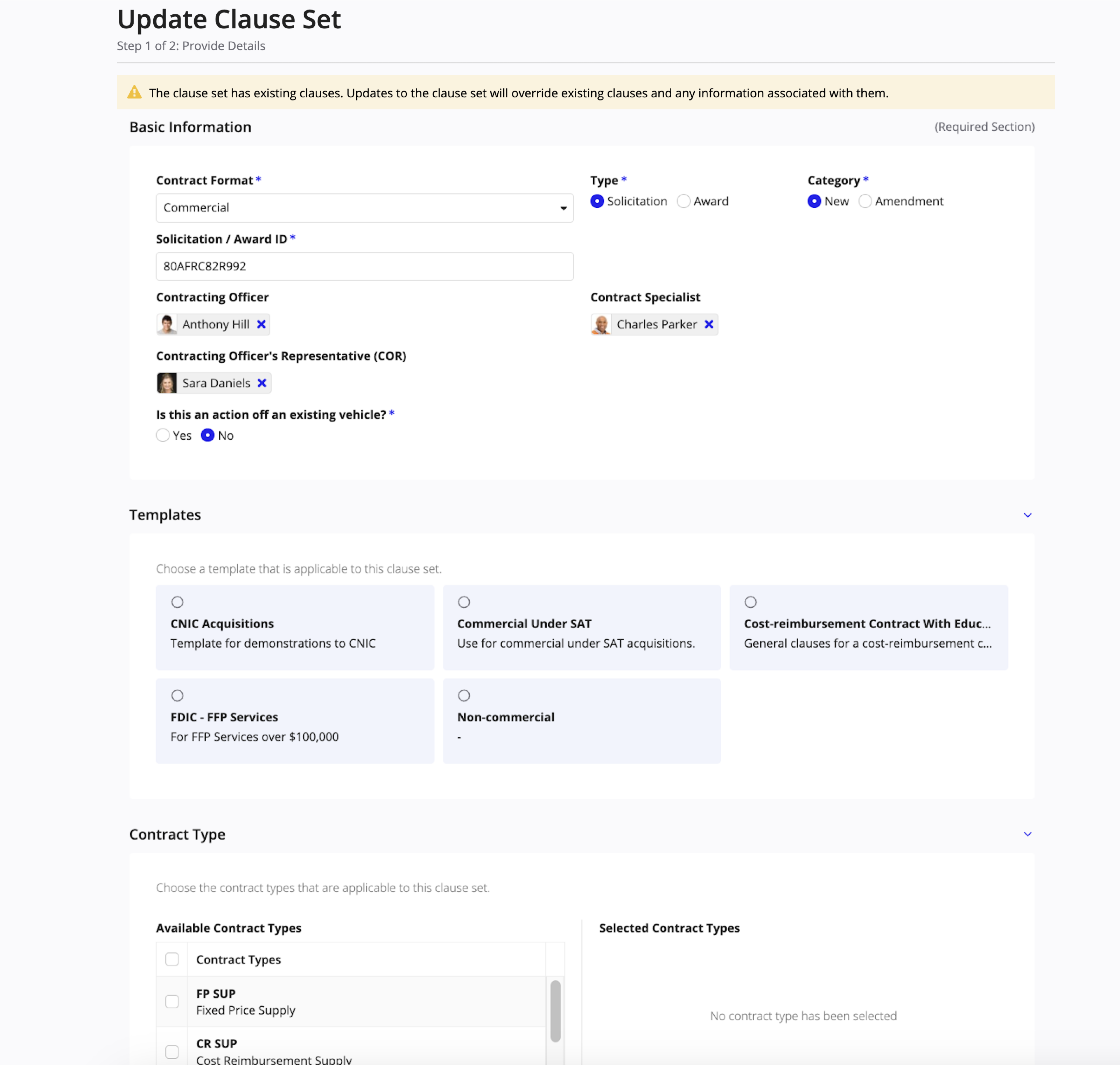The width and height of the screenshot is (1120, 1065).
Task: Pick the FDIC - FFP Services template radio
Action: point(177,695)
